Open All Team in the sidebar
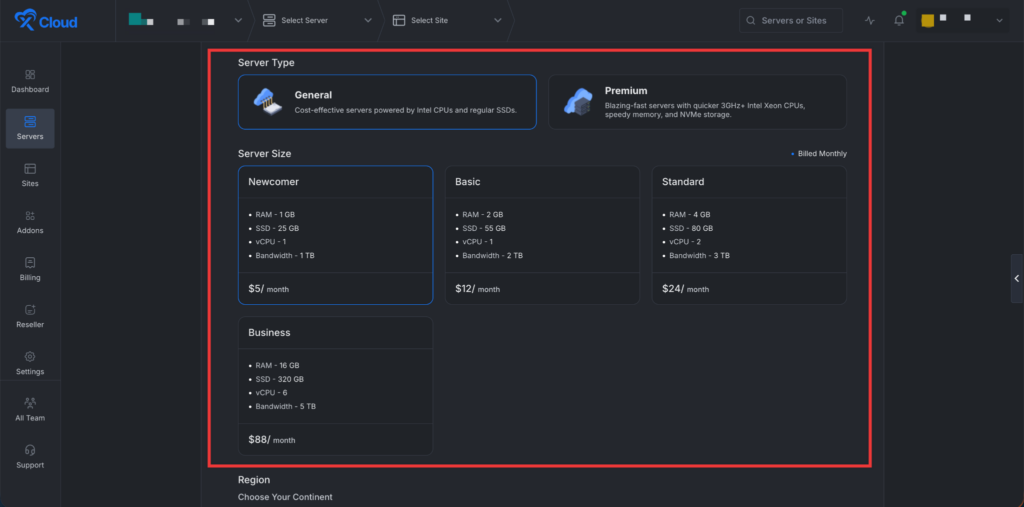 [x=30, y=410]
